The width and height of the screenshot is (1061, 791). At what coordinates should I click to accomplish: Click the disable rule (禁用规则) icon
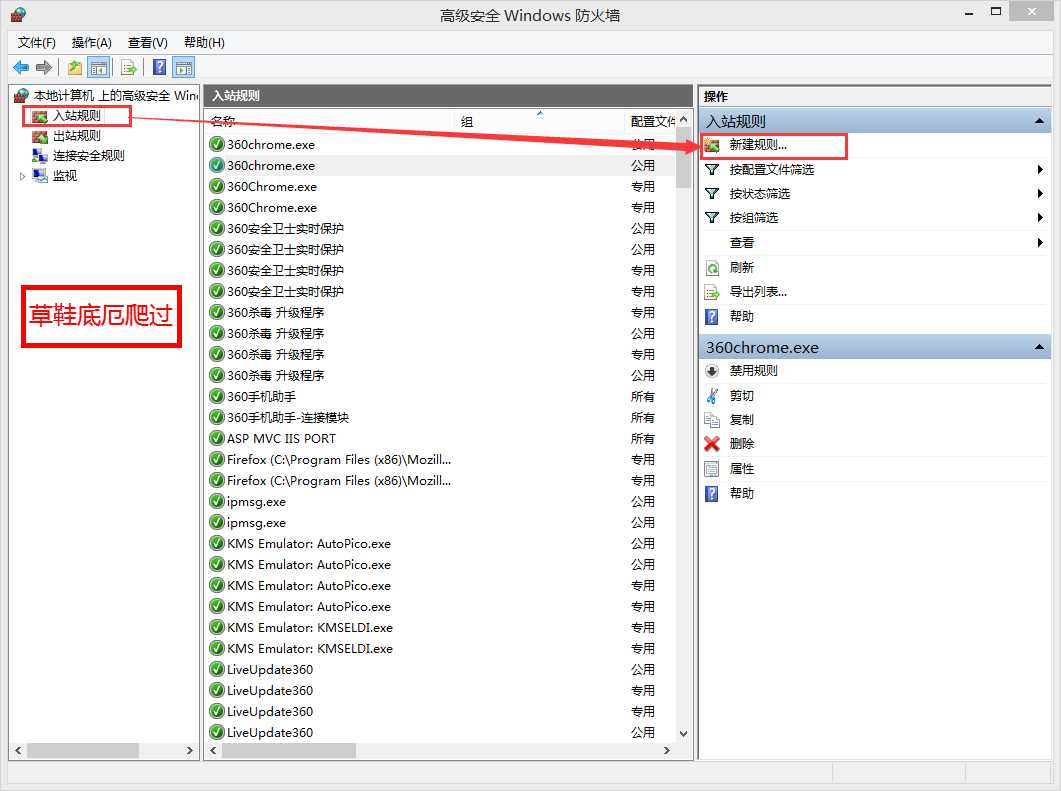[x=712, y=371]
